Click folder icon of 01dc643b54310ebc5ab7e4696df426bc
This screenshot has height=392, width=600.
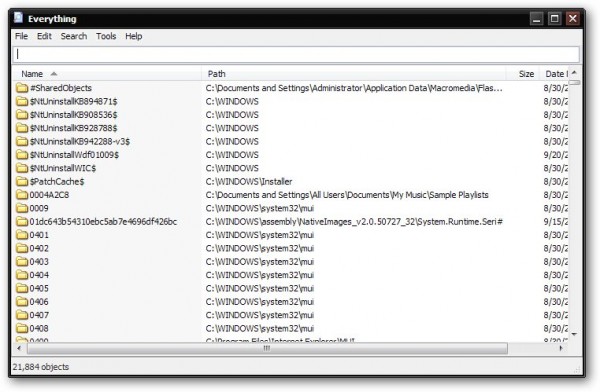22,222
